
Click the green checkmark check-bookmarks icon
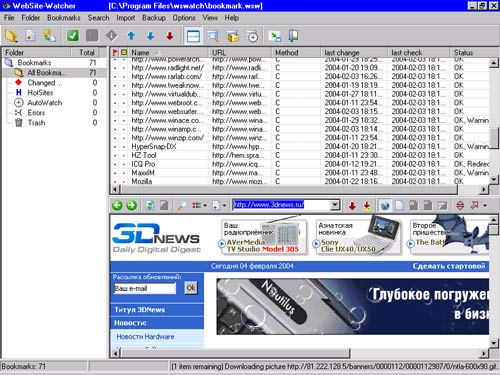[x=73, y=36]
